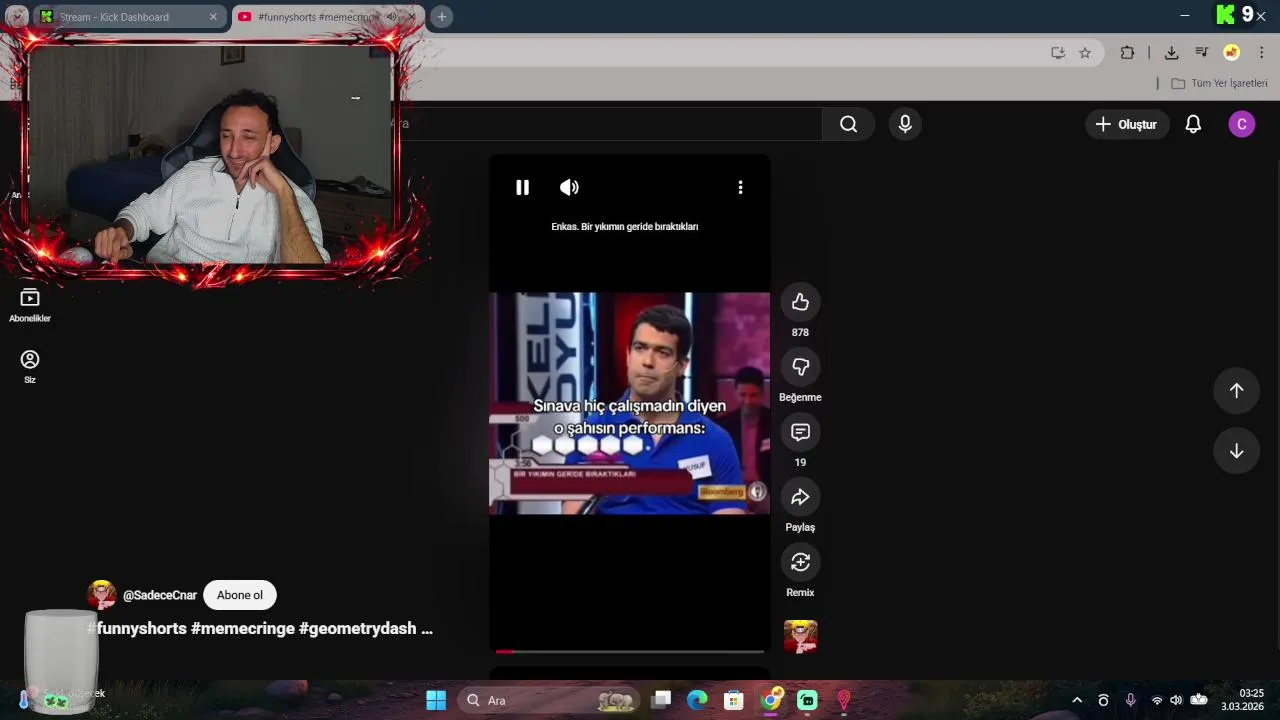The width and height of the screenshot is (1280, 720).
Task: Click the microphone icon in system tray
Action: 1131,700
